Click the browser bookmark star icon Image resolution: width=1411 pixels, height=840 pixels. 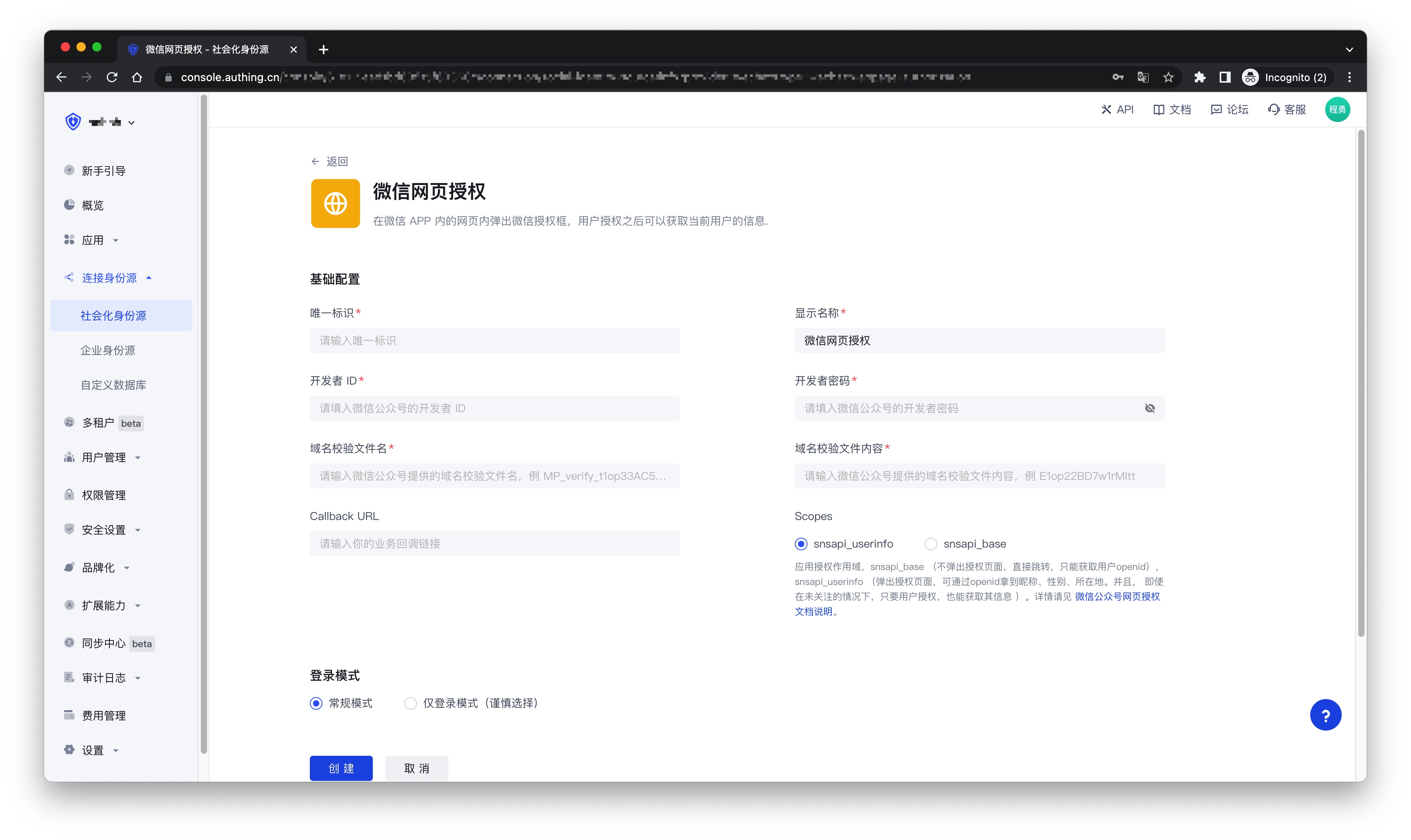point(1168,78)
